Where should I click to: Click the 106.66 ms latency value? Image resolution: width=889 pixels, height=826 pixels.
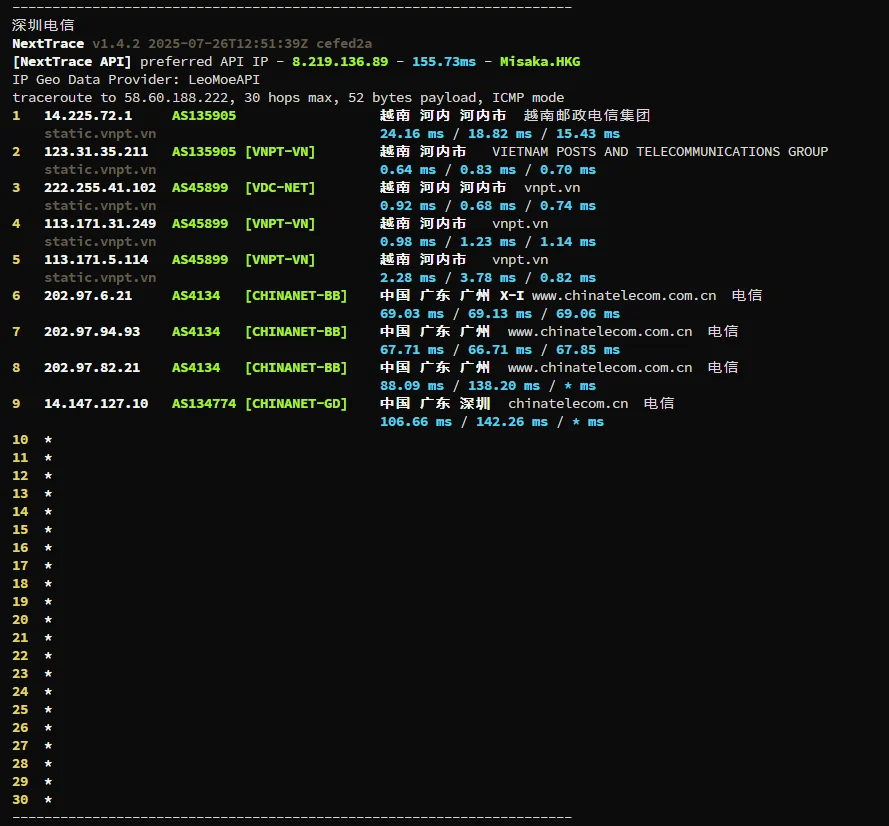coord(416,422)
